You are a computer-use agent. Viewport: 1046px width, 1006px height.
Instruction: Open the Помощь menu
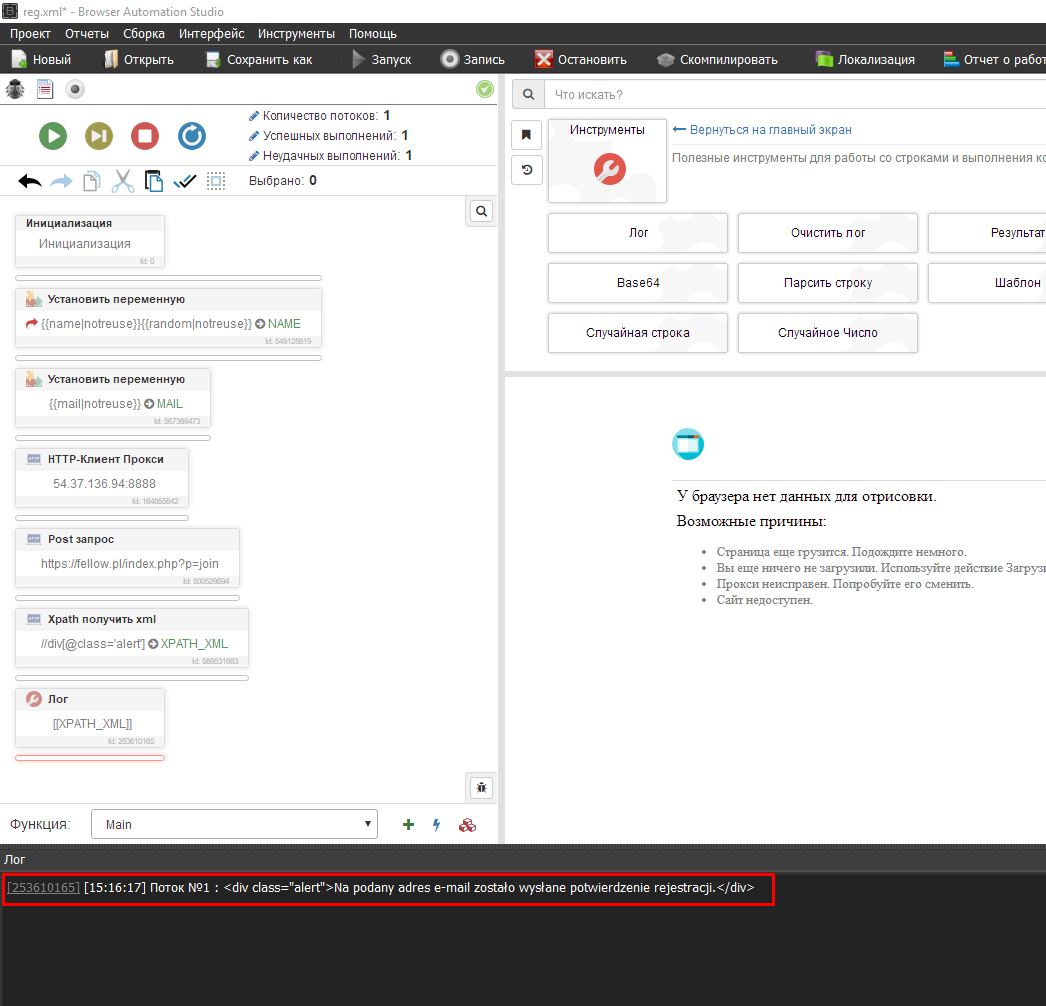pyautogui.click(x=373, y=33)
